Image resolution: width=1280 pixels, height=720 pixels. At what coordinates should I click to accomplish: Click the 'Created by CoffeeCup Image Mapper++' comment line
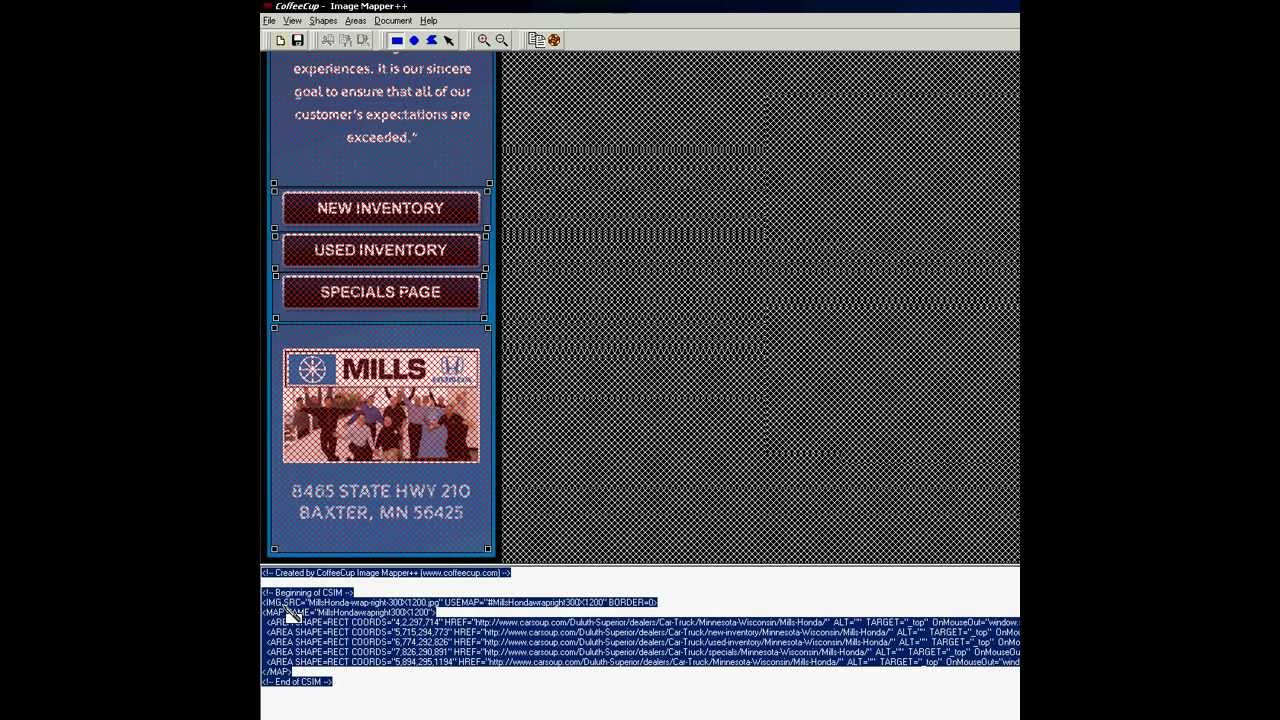(386, 573)
